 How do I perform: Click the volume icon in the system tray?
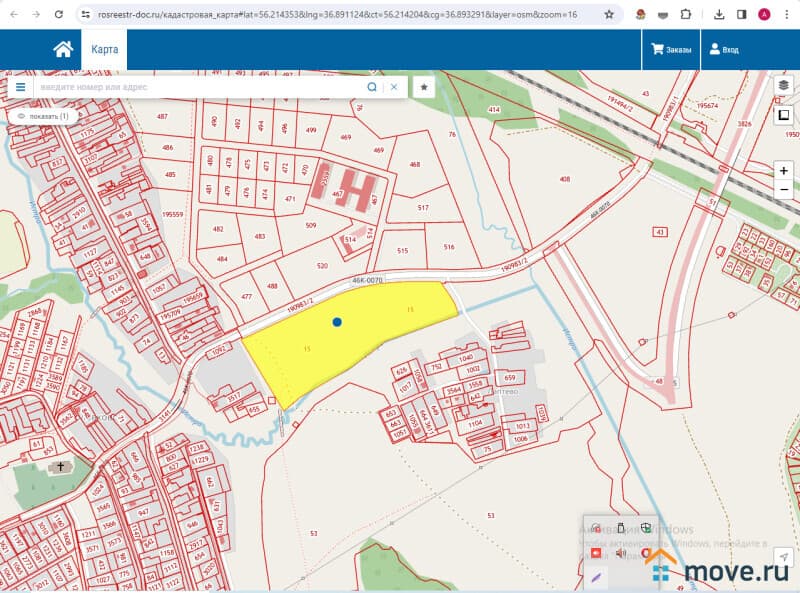(620, 552)
